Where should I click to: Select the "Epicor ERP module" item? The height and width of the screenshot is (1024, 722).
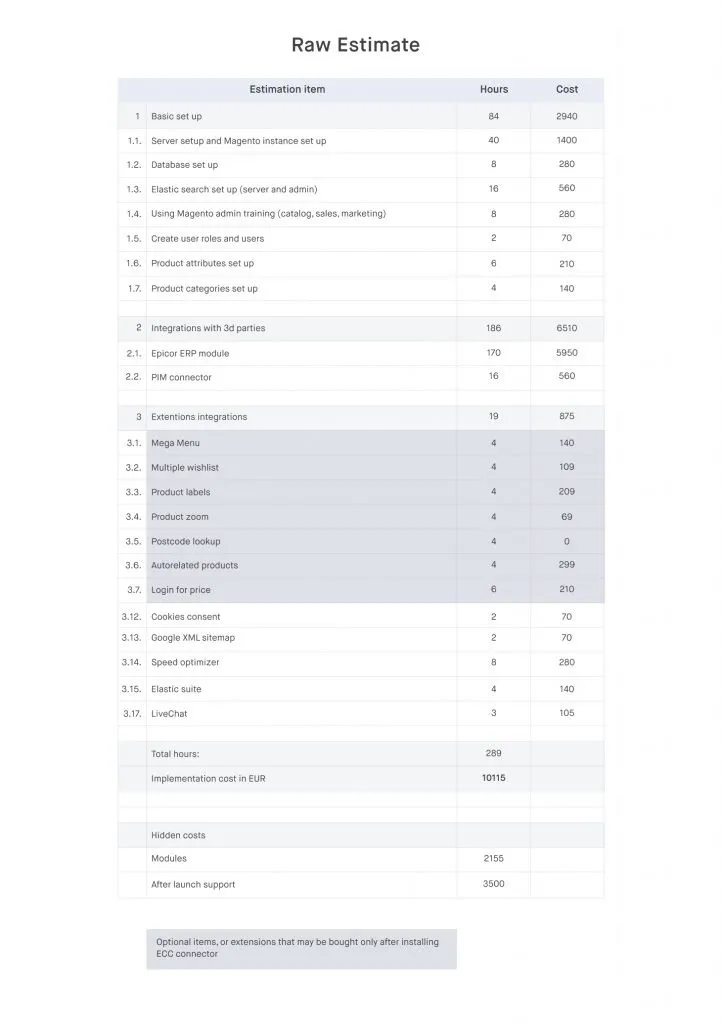pyautogui.click(x=190, y=353)
